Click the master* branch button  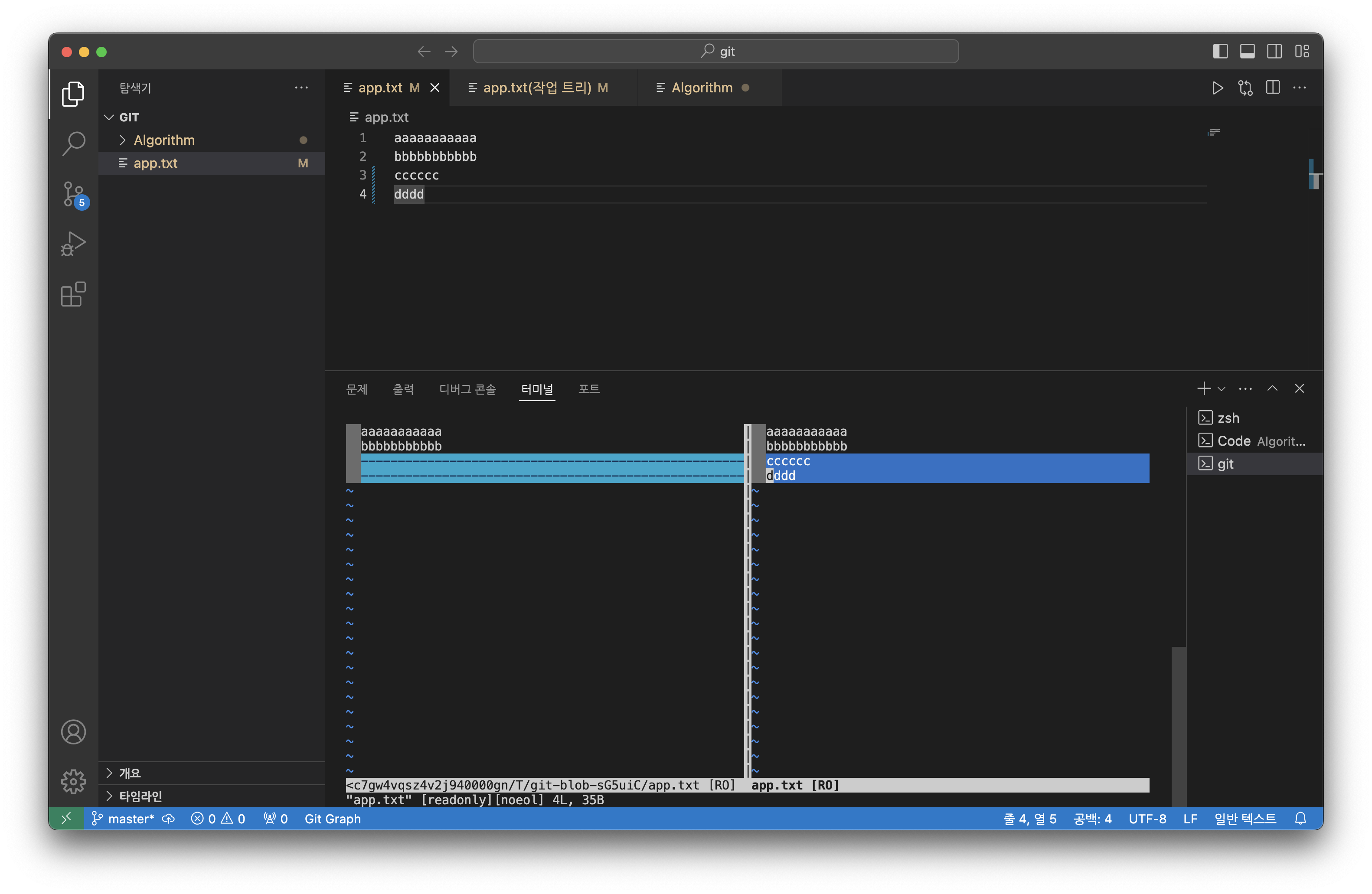tap(124, 819)
